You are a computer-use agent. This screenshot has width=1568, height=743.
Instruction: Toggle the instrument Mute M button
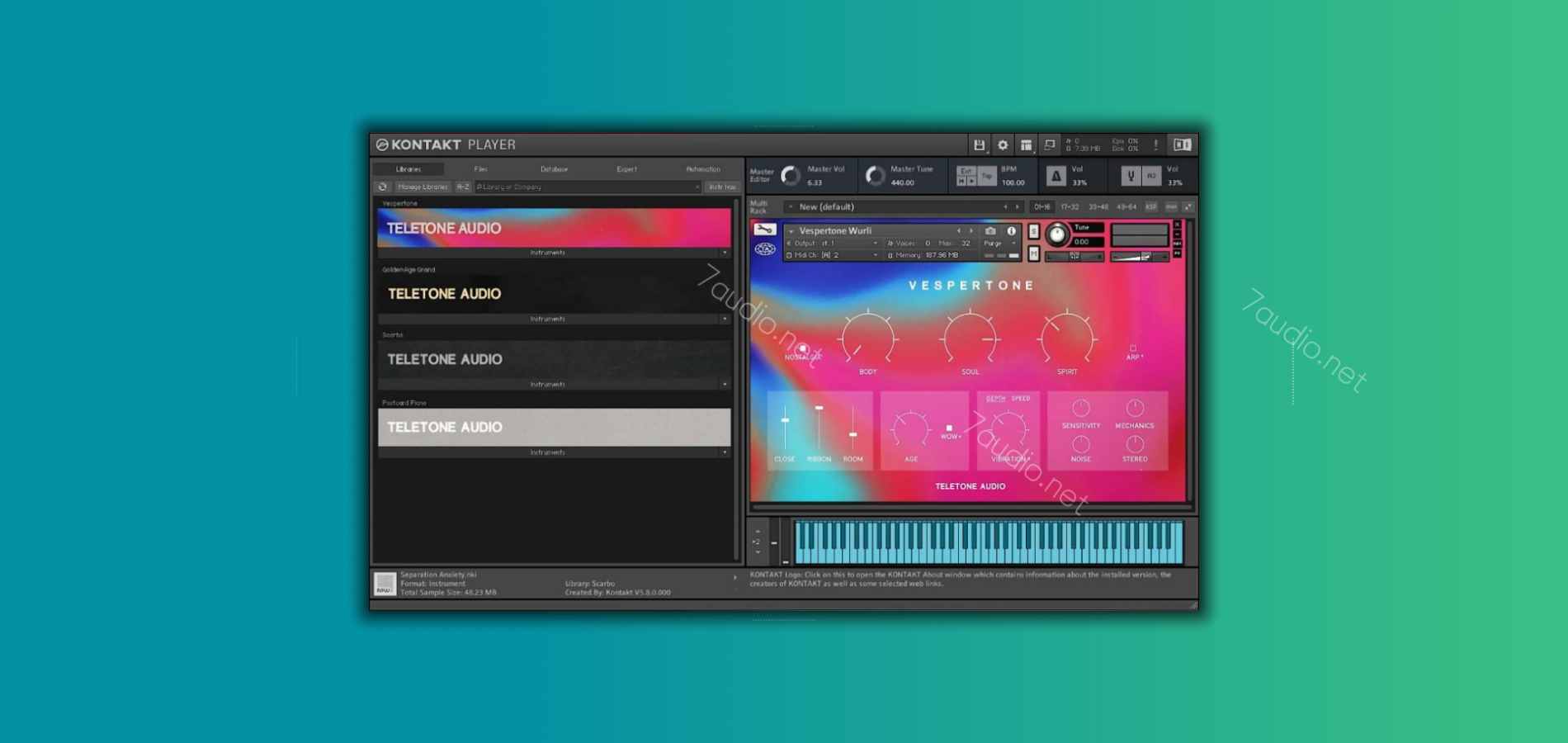(x=1033, y=253)
